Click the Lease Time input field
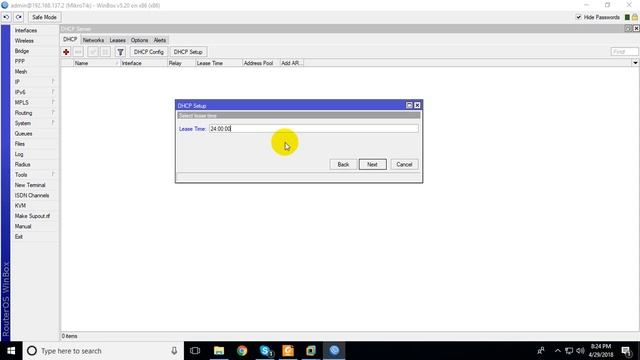The image size is (640, 360). click(313, 129)
